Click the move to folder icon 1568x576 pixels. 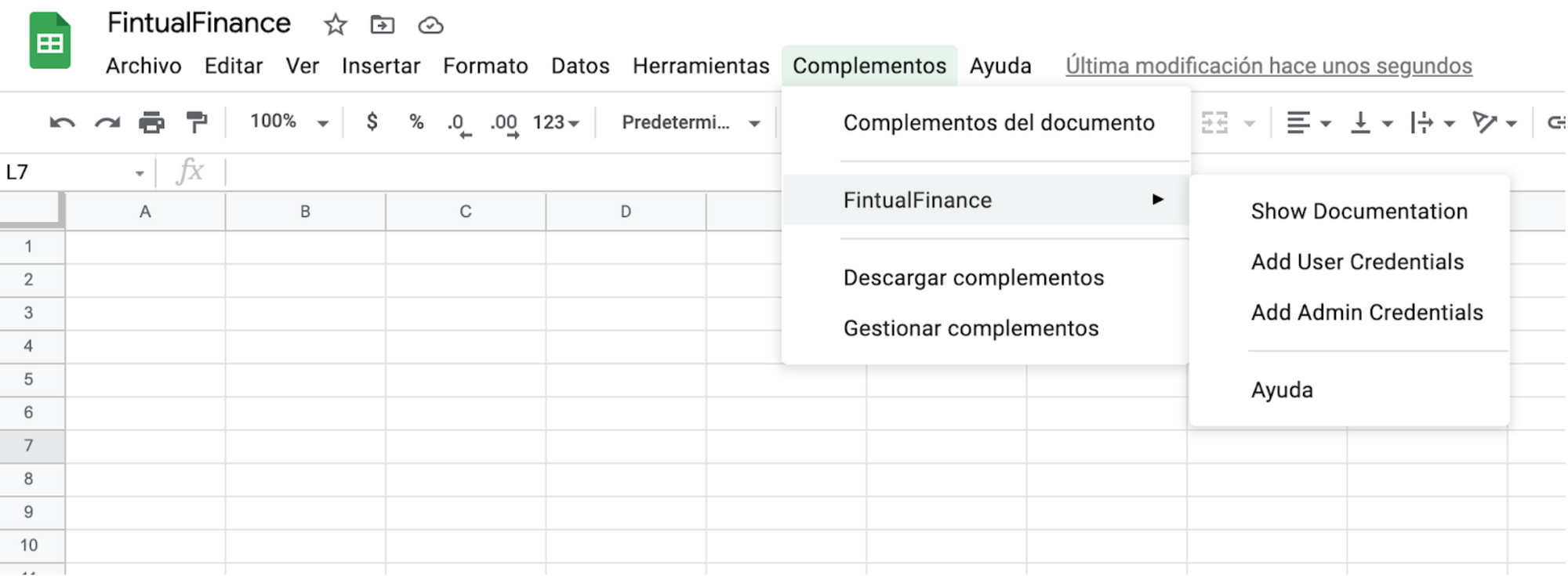click(382, 25)
